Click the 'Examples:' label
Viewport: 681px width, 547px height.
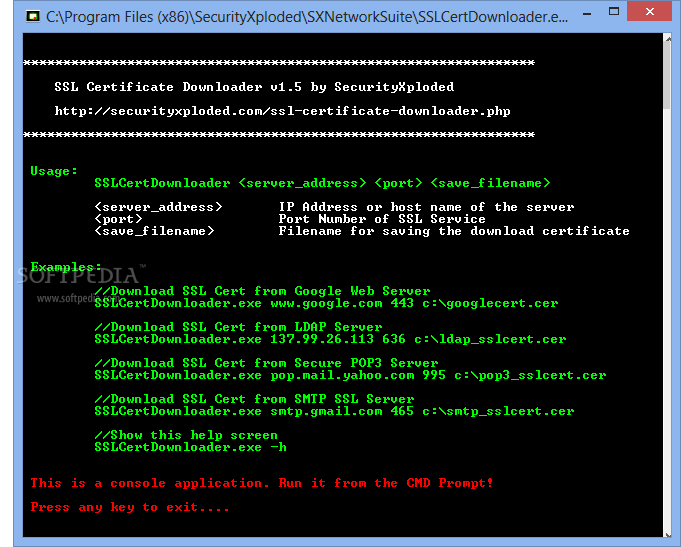[66, 266]
